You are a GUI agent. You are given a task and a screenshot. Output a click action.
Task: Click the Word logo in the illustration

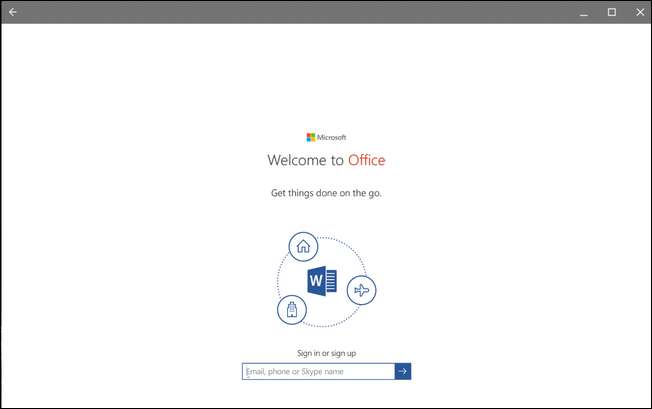point(322,281)
